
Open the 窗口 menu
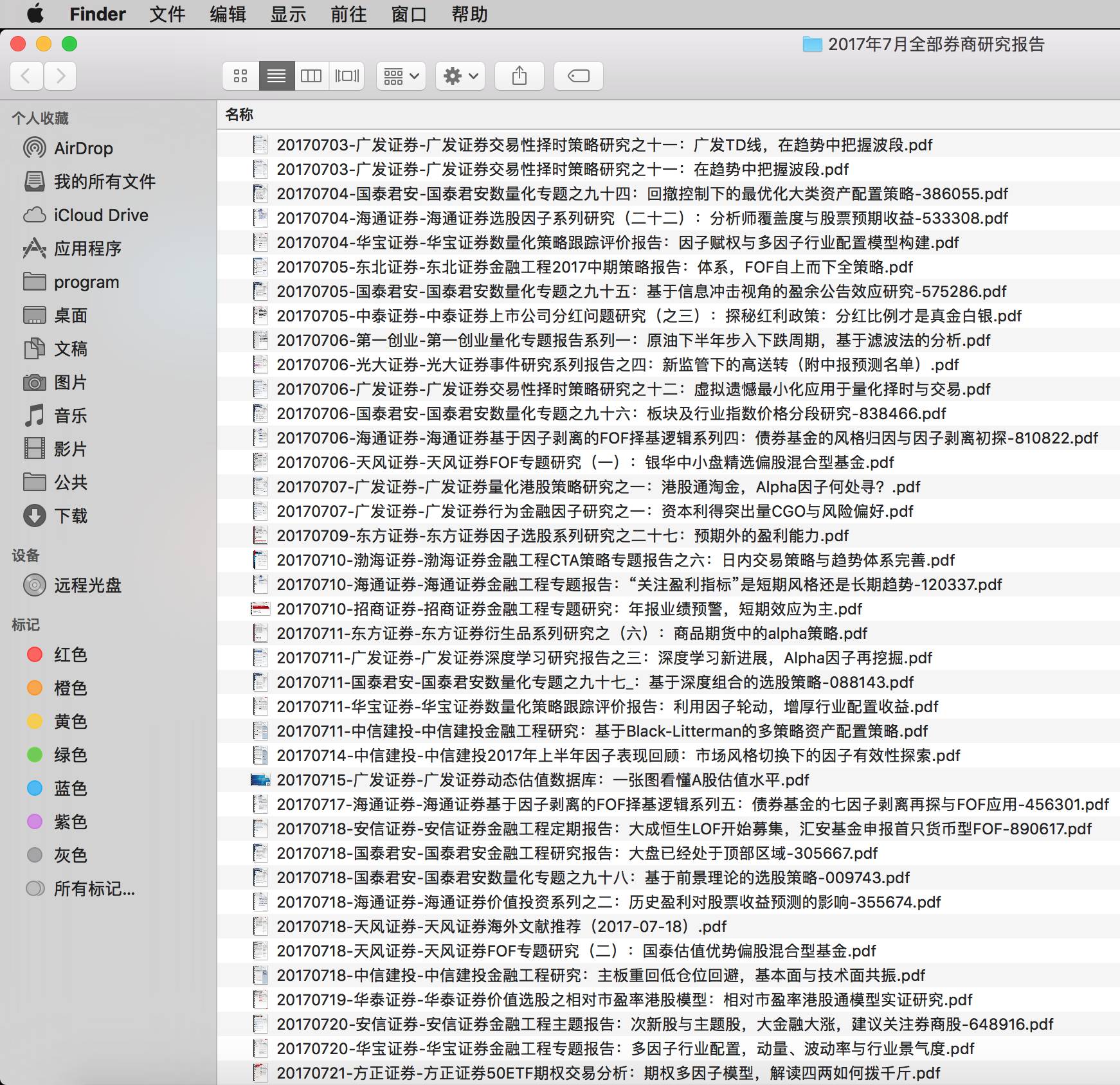tap(409, 14)
